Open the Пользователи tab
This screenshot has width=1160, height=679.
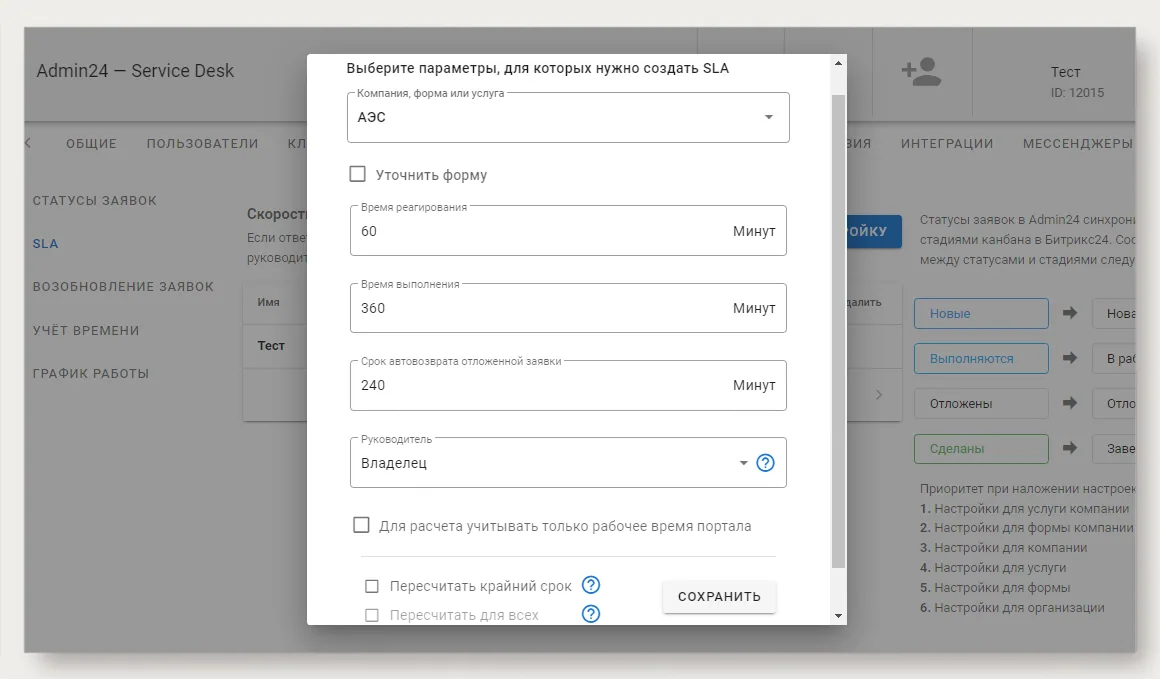click(x=203, y=143)
